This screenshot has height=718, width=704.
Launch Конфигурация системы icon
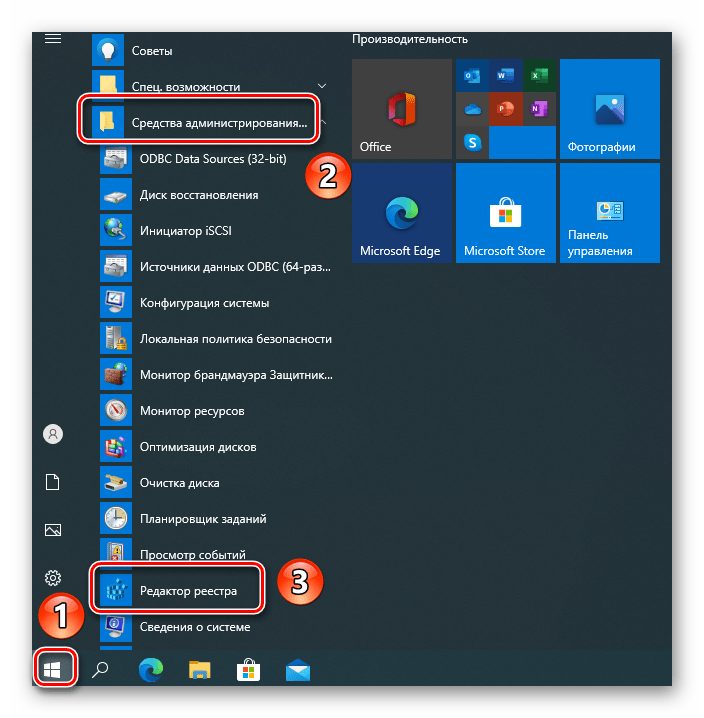click(x=116, y=303)
